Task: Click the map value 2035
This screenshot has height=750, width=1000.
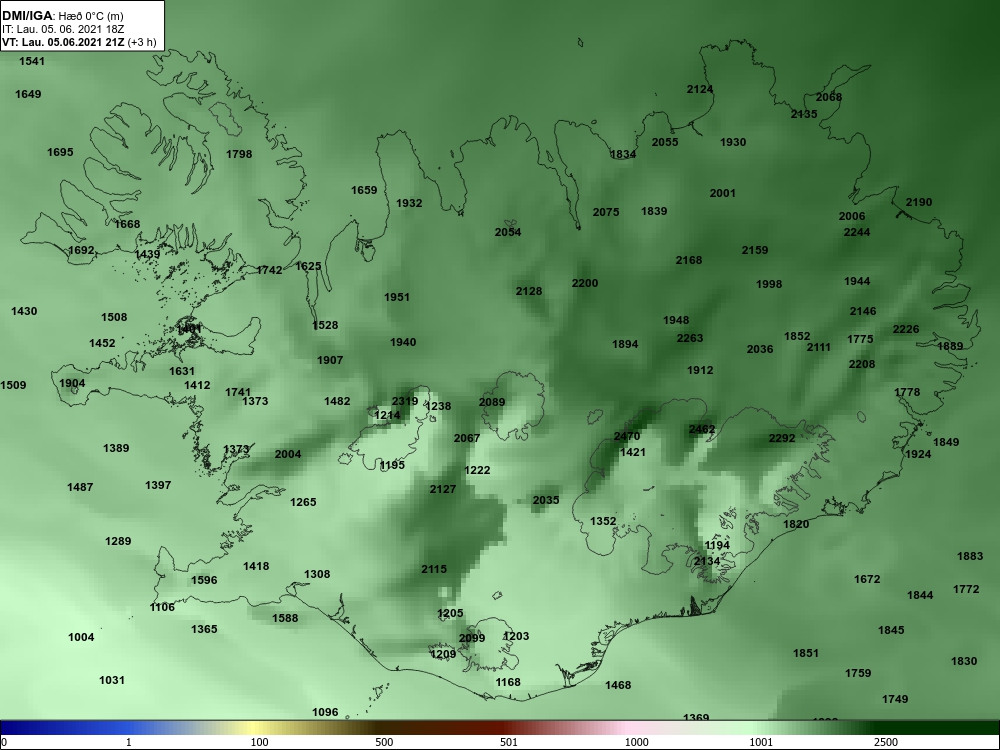Action: 546,500
